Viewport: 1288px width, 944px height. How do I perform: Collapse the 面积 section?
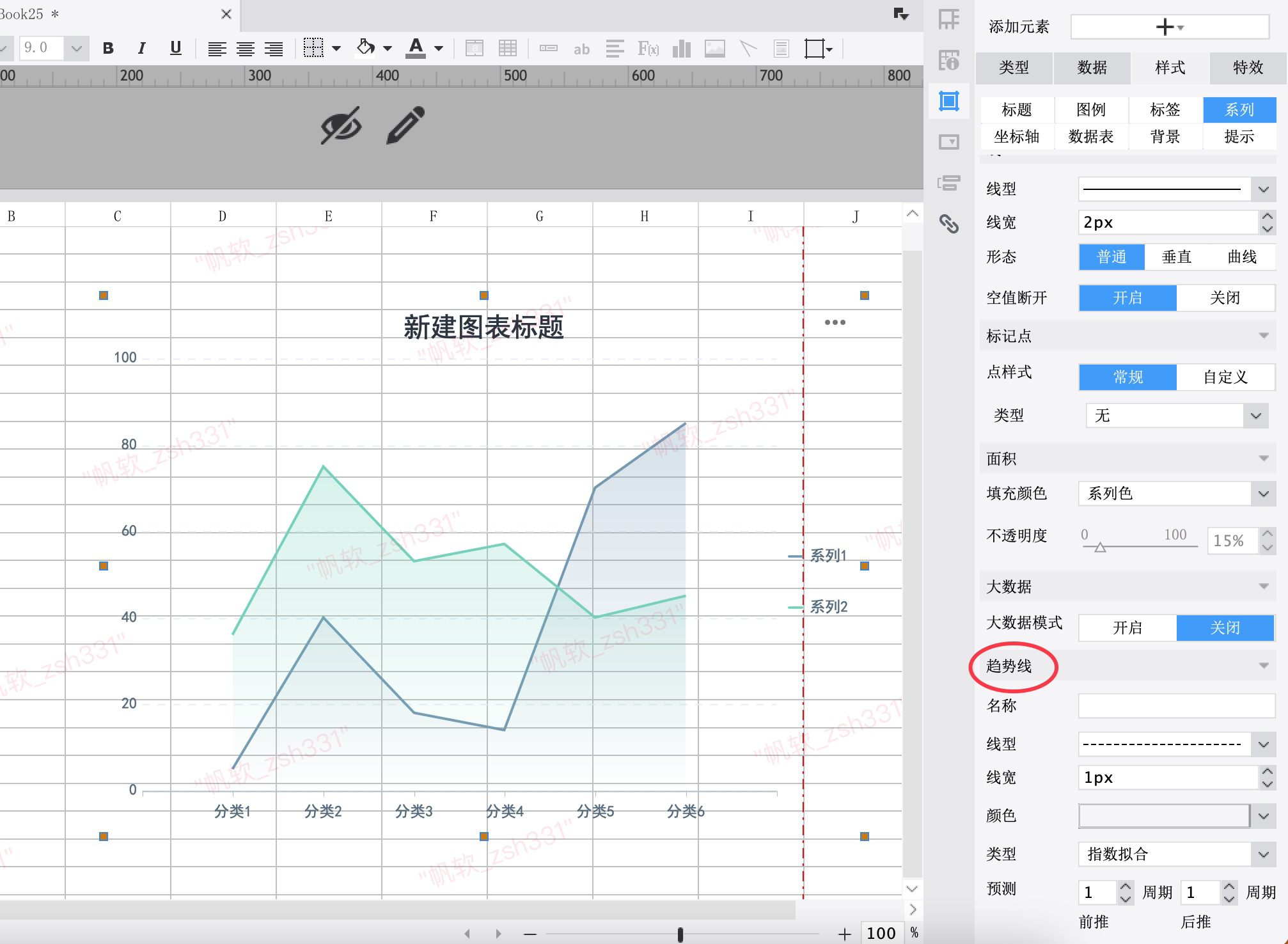[x=1264, y=459]
